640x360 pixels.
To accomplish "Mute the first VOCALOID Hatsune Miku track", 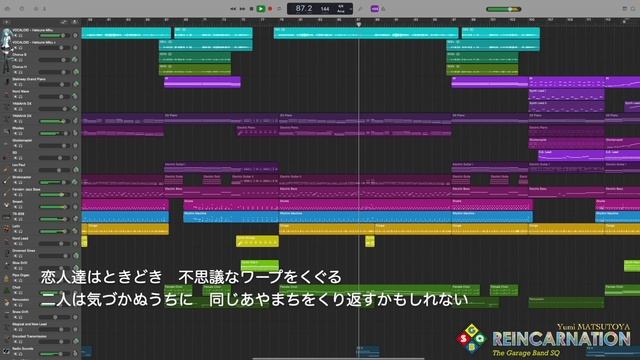I will click(16, 36).
